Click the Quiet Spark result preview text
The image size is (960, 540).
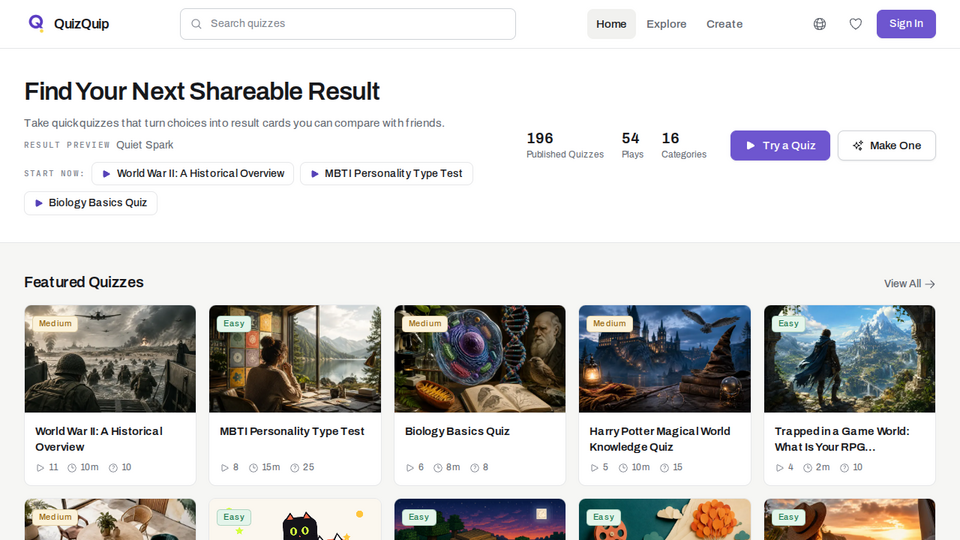pyautogui.click(x=144, y=145)
